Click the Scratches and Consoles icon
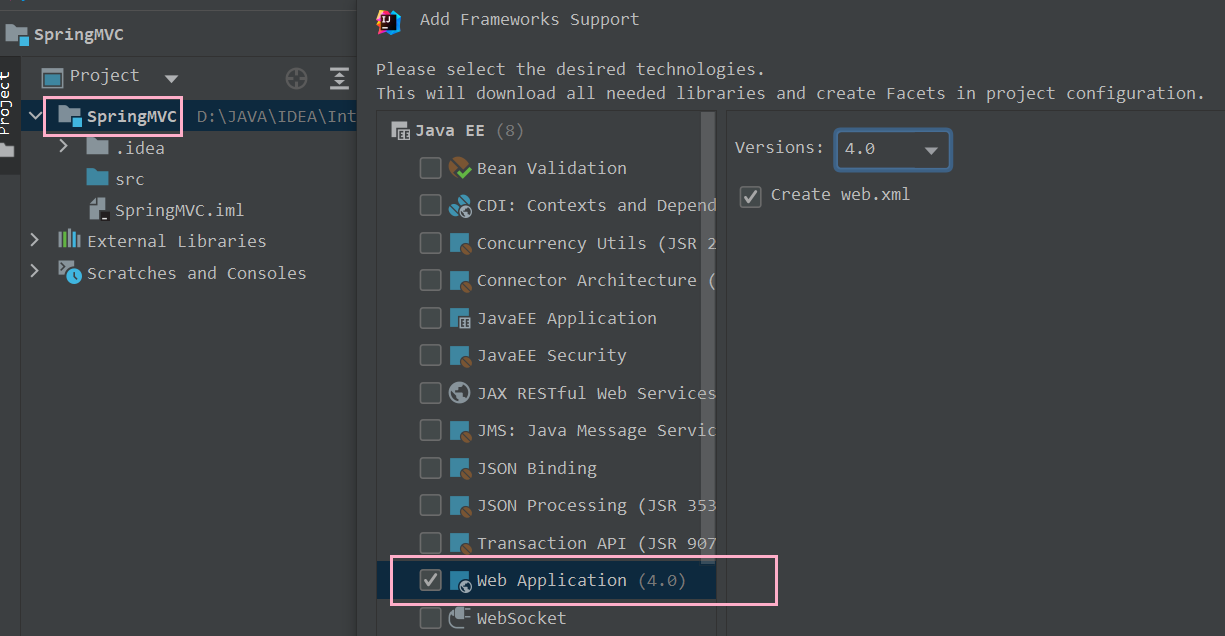This screenshot has height=636, width=1225. [x=69, y=272]
